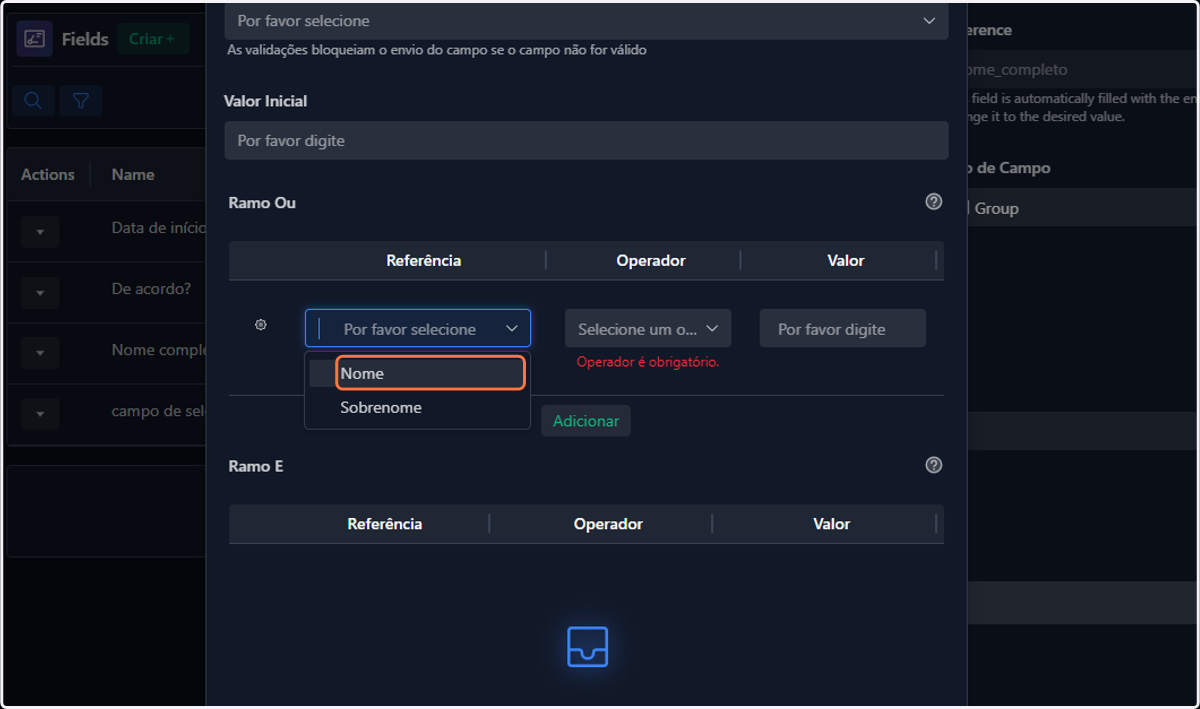
Task: Click the gear icon on the condition row
Action: pyautogui.click(x=261, y=325)
